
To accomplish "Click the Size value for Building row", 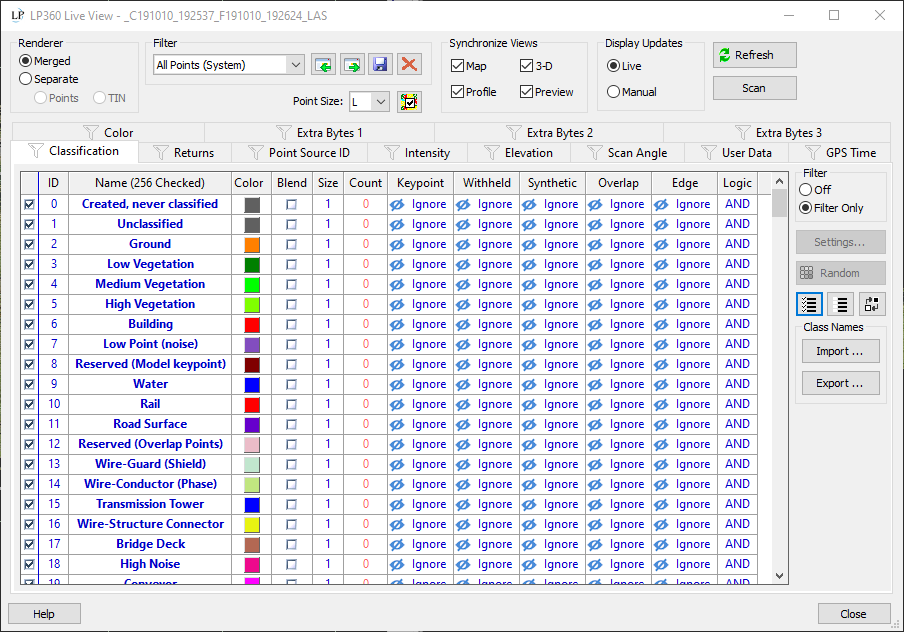I will point(327,324).
